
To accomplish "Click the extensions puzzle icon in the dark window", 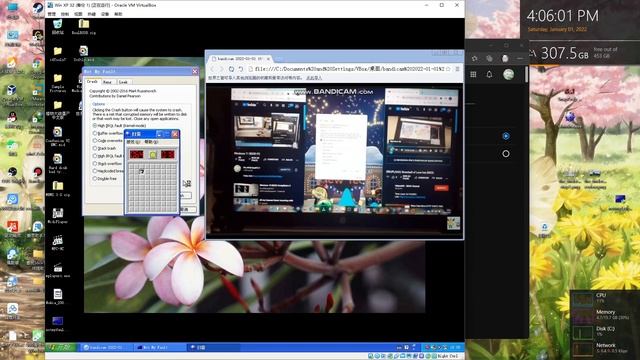I will click(475, 59).
